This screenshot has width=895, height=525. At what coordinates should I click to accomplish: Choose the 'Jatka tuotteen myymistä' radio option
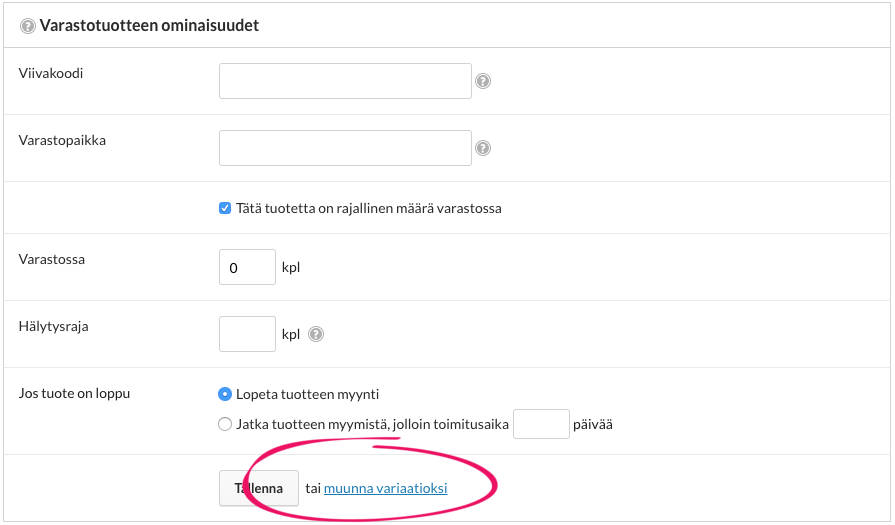[x=225, y=424]
